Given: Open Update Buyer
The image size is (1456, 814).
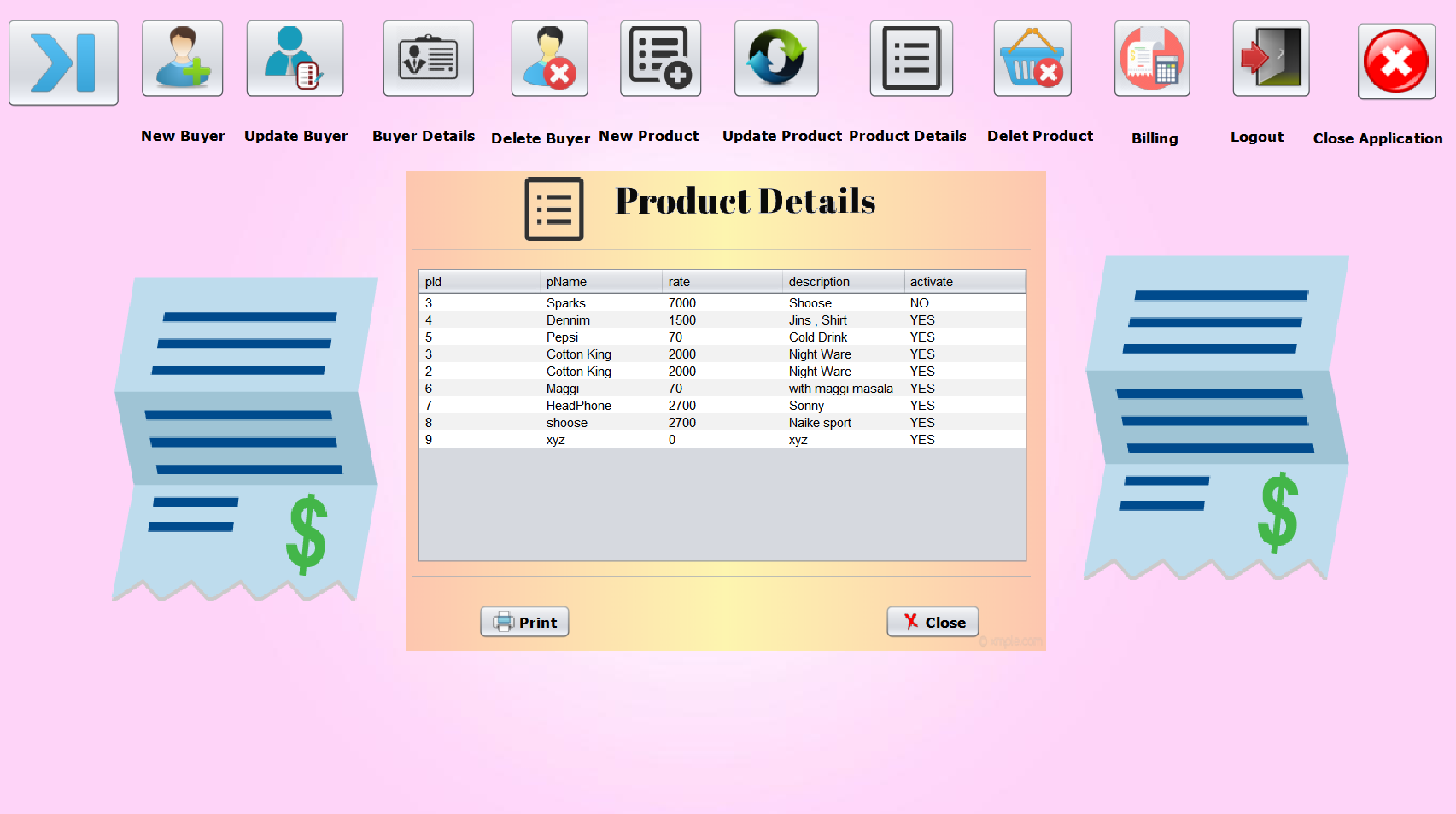Looking at the screenshot, I should pyautogui.click(x=295, y=58).
